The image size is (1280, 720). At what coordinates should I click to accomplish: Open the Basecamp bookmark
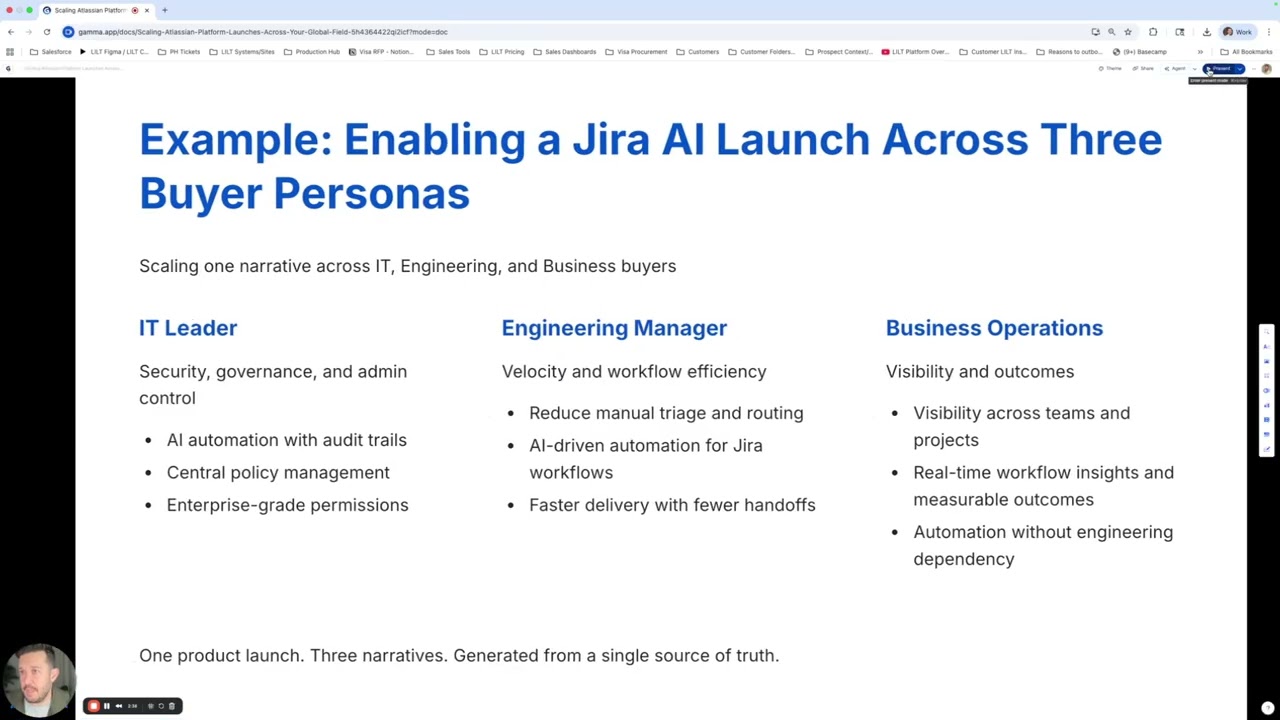pos(1140,52)
